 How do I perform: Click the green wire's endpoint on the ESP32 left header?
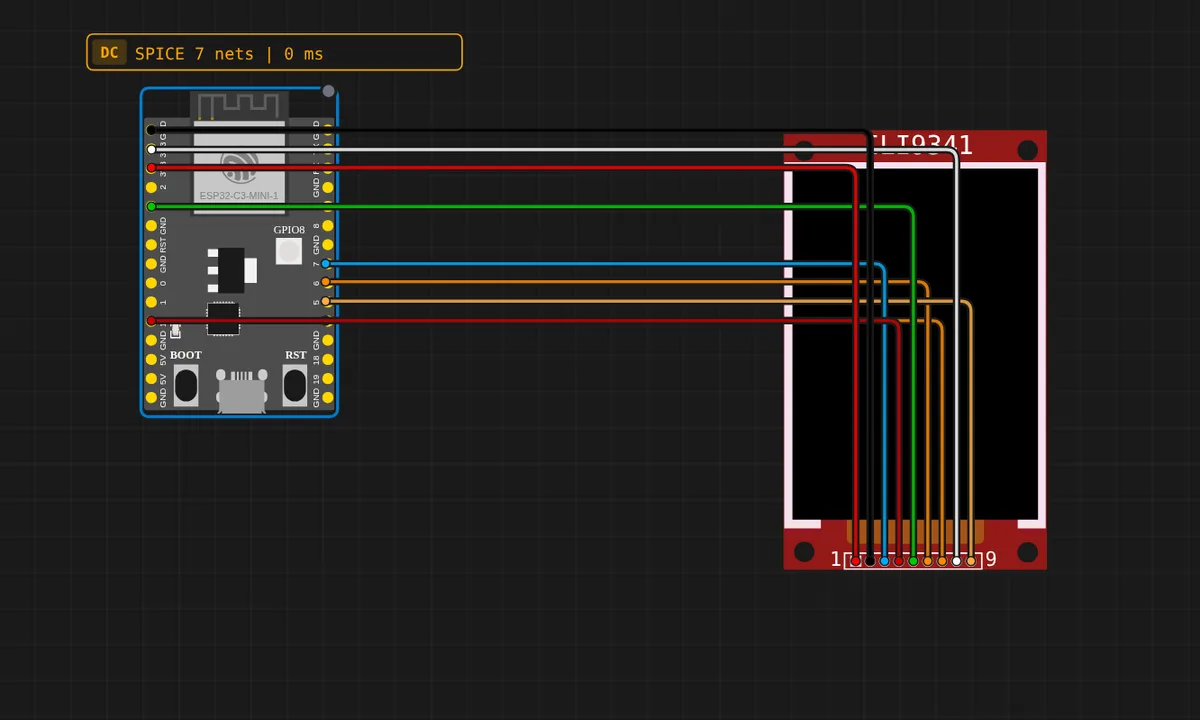point(151,206)
